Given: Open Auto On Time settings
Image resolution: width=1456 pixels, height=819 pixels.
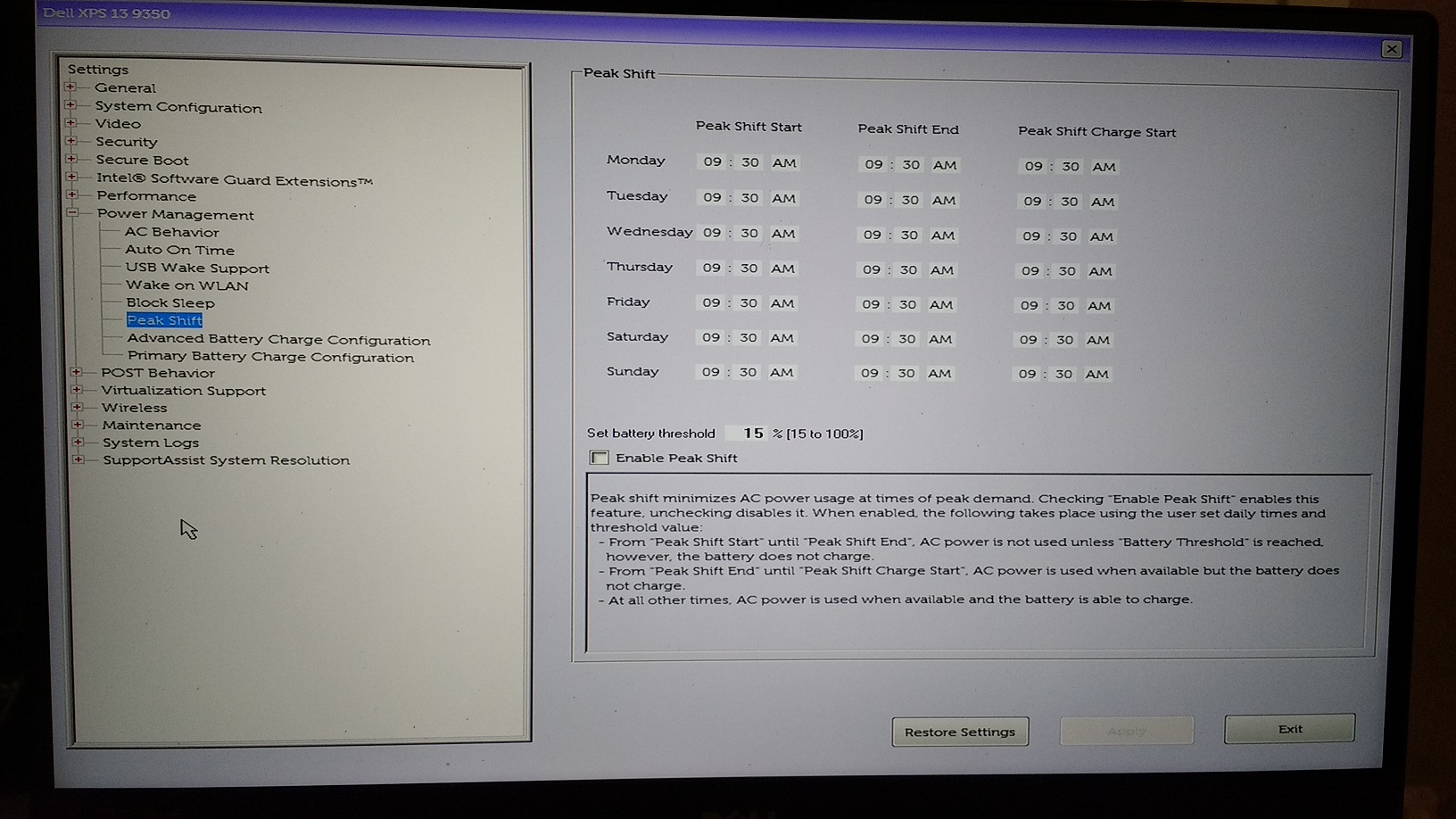Looking at the screenshot, I should 179,250.
